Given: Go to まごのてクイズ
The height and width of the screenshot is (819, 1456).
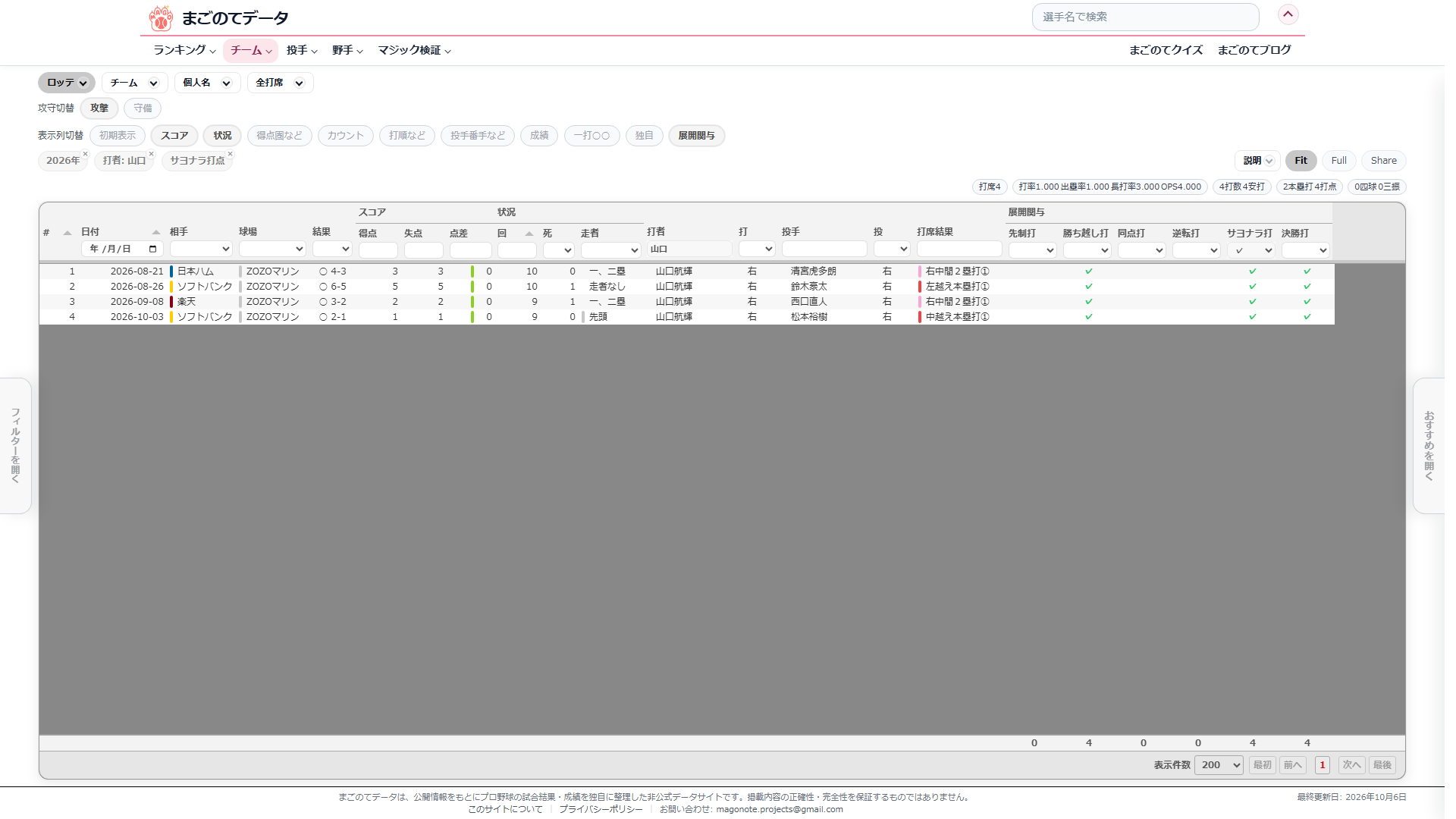Looking at the screenshot, I should (x=1166, y=50).
